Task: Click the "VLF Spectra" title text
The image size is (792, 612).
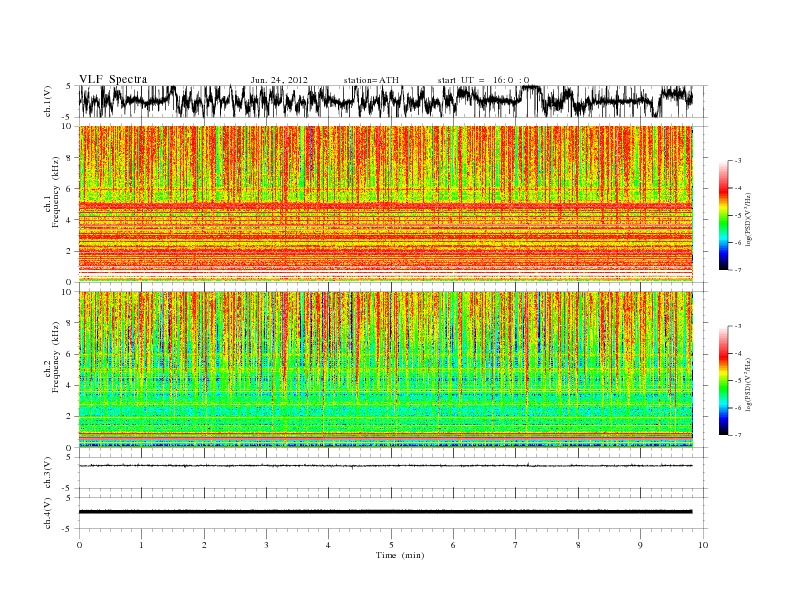Action: click(x=113, y=79)
